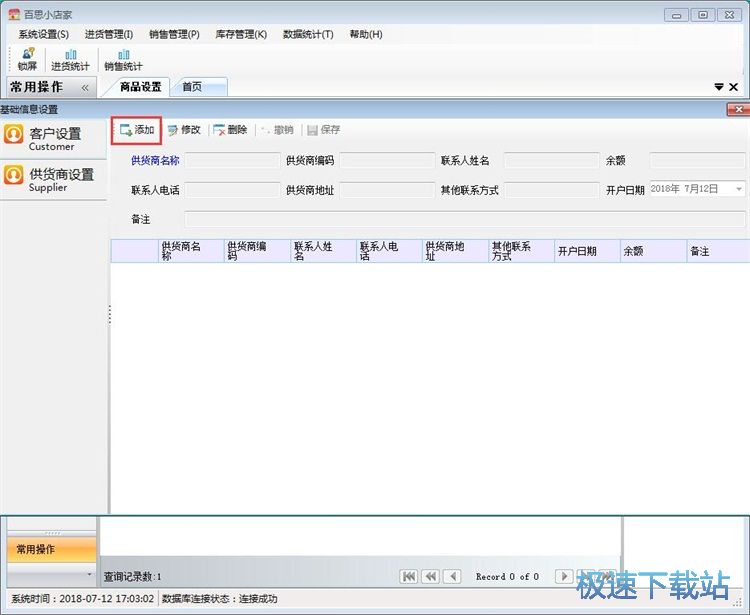Open navigation pane options small arrow
750x615 pixels.
[89, 573]
